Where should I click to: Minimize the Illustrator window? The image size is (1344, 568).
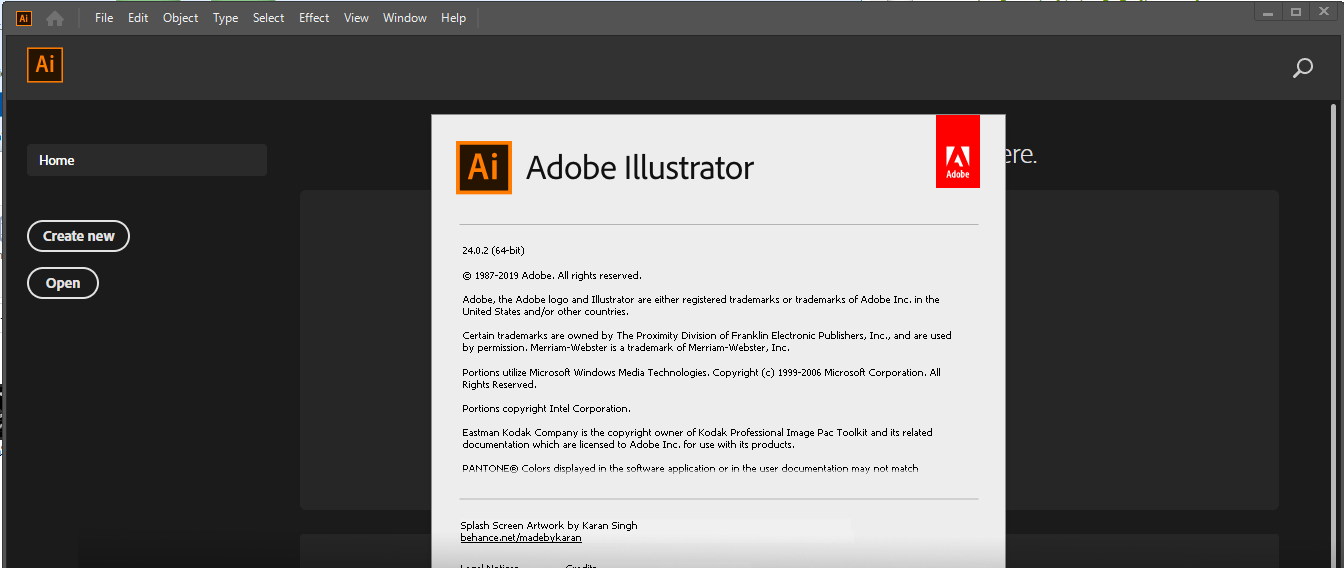point(1269,12)
